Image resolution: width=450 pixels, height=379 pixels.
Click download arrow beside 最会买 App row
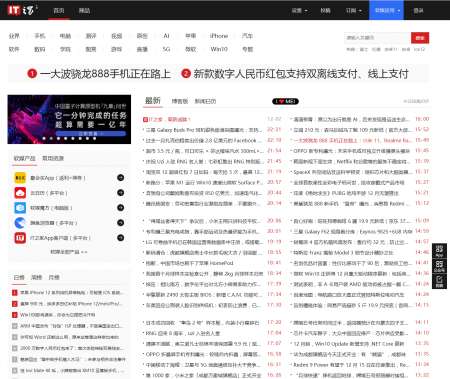(x=121, y=178)
